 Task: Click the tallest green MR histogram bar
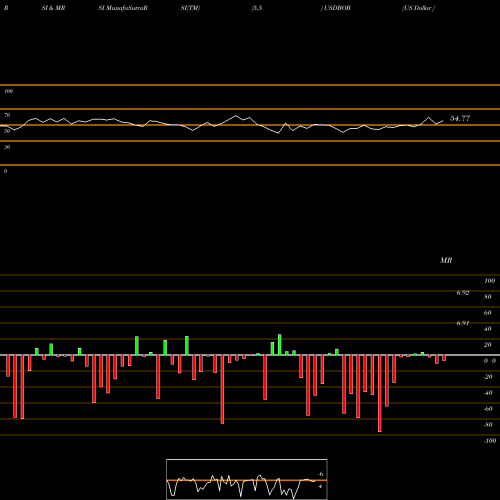coord(279,345)
